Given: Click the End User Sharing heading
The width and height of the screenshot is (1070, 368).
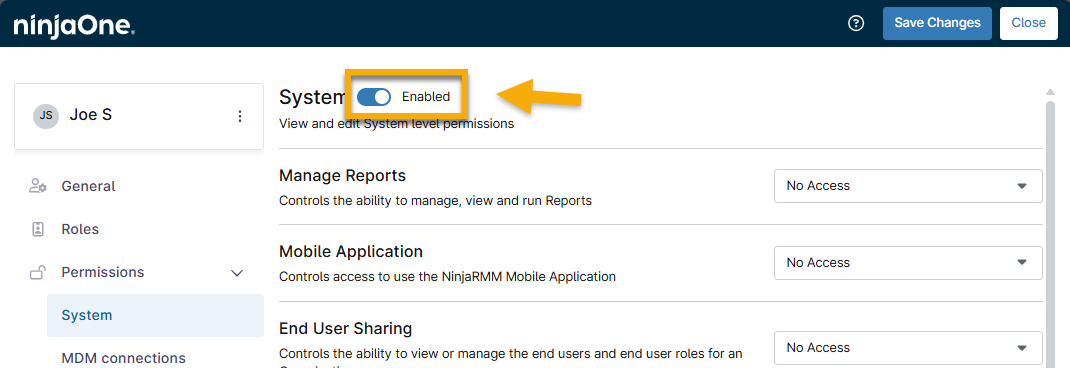Looking at the screenshot, I should 345,328.
